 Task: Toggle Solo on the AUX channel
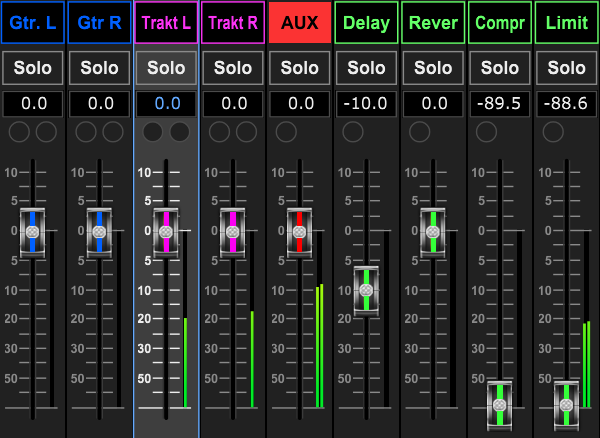(x=300, y=68)
